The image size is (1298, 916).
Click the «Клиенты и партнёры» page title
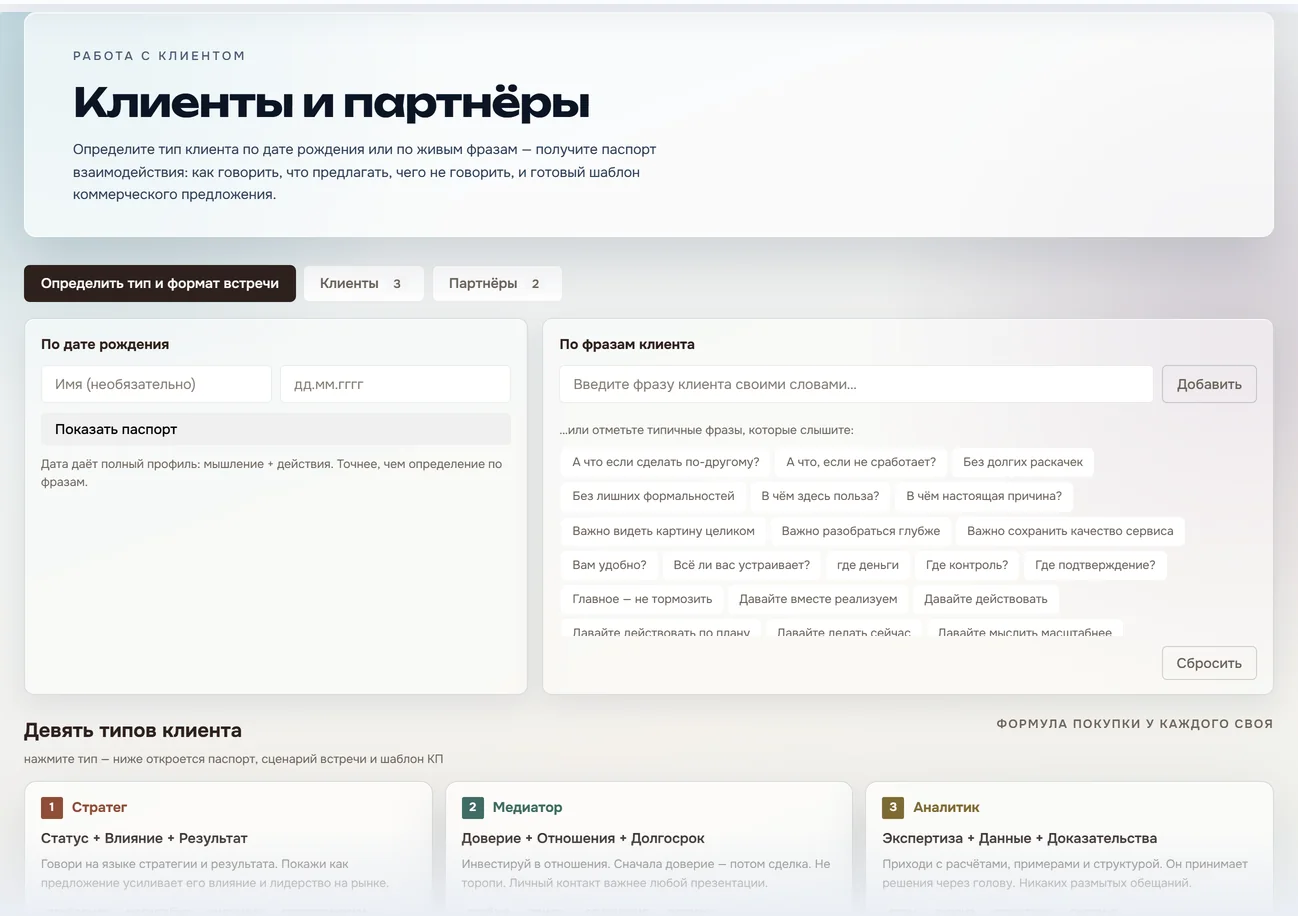331,103
